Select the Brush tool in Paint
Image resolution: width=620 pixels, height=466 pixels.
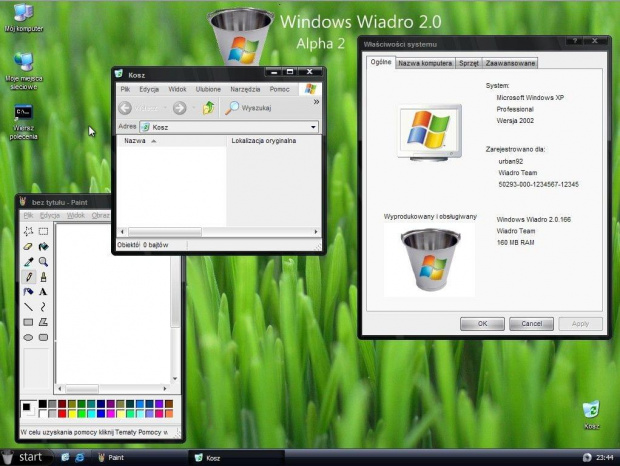click(x=43, y=277)
